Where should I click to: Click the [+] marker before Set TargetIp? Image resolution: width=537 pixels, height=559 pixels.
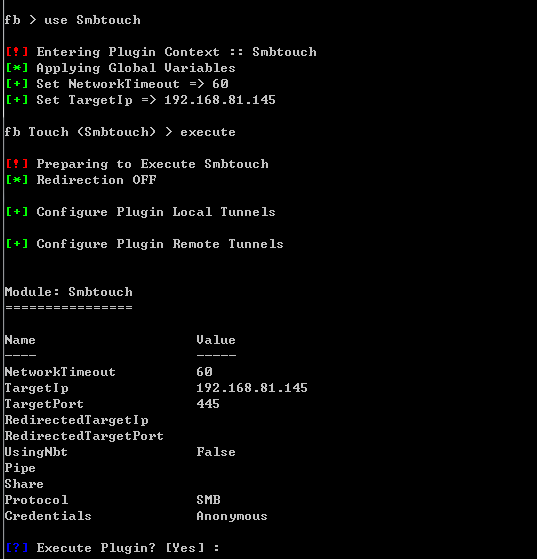[17, 100]
